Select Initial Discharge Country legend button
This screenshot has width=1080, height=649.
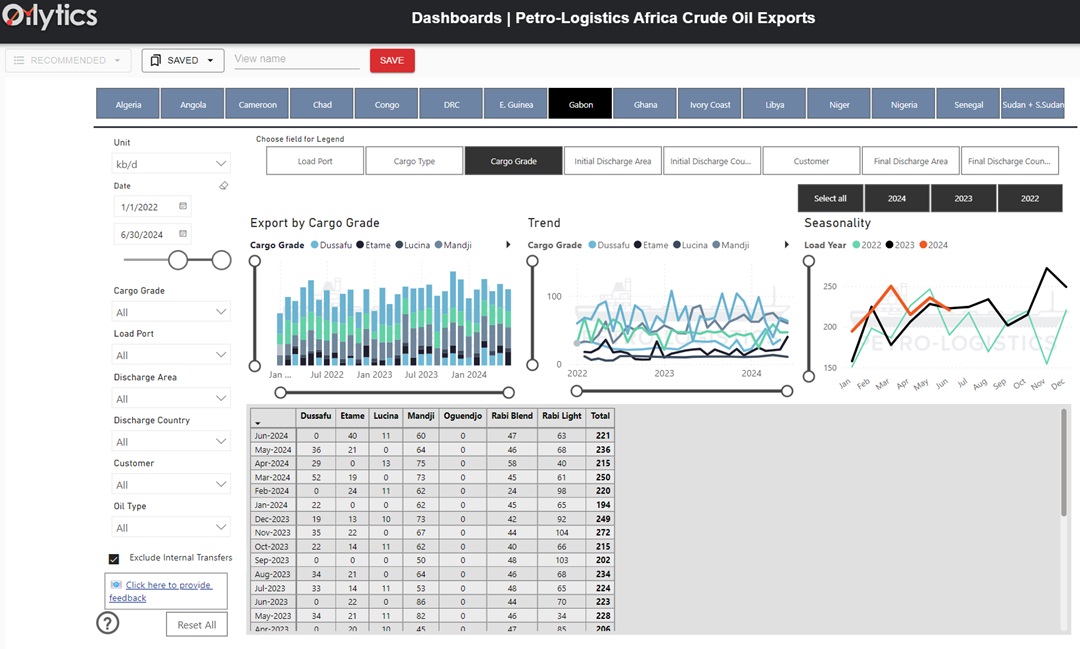(712, 161)
